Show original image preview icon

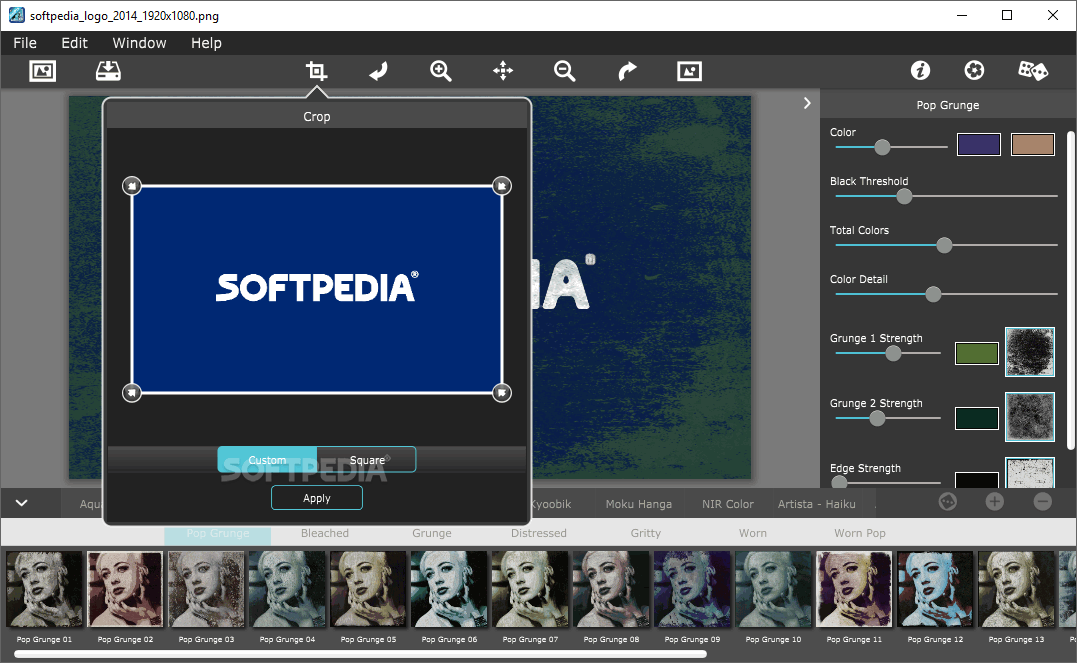[689, 71]
